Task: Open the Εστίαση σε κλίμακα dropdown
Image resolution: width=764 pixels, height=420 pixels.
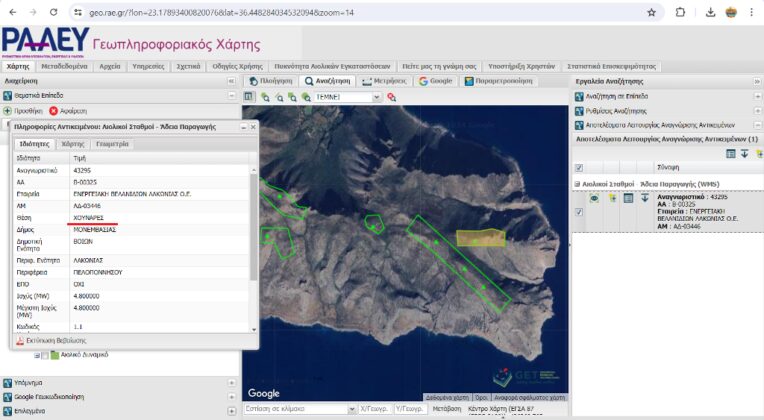Action: tap(351, 409)
